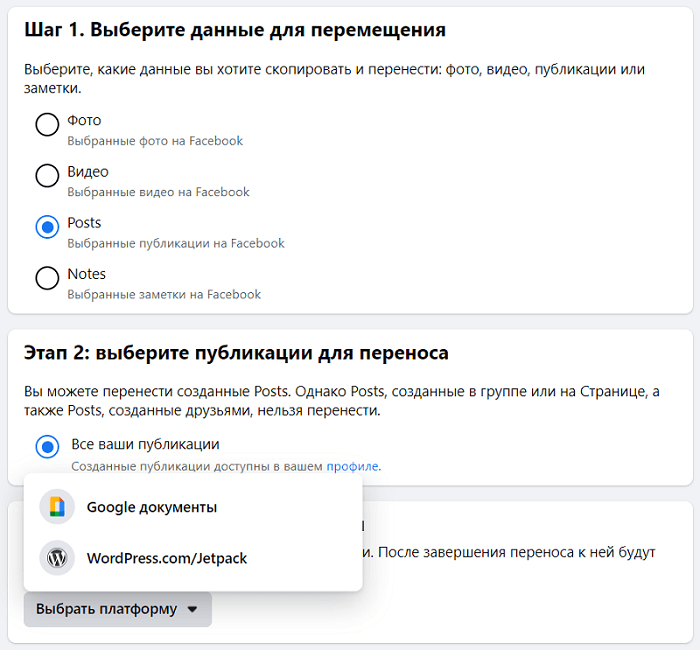Click the Notes option label
This screenshot has width=700, height=650.
[87, 274]
